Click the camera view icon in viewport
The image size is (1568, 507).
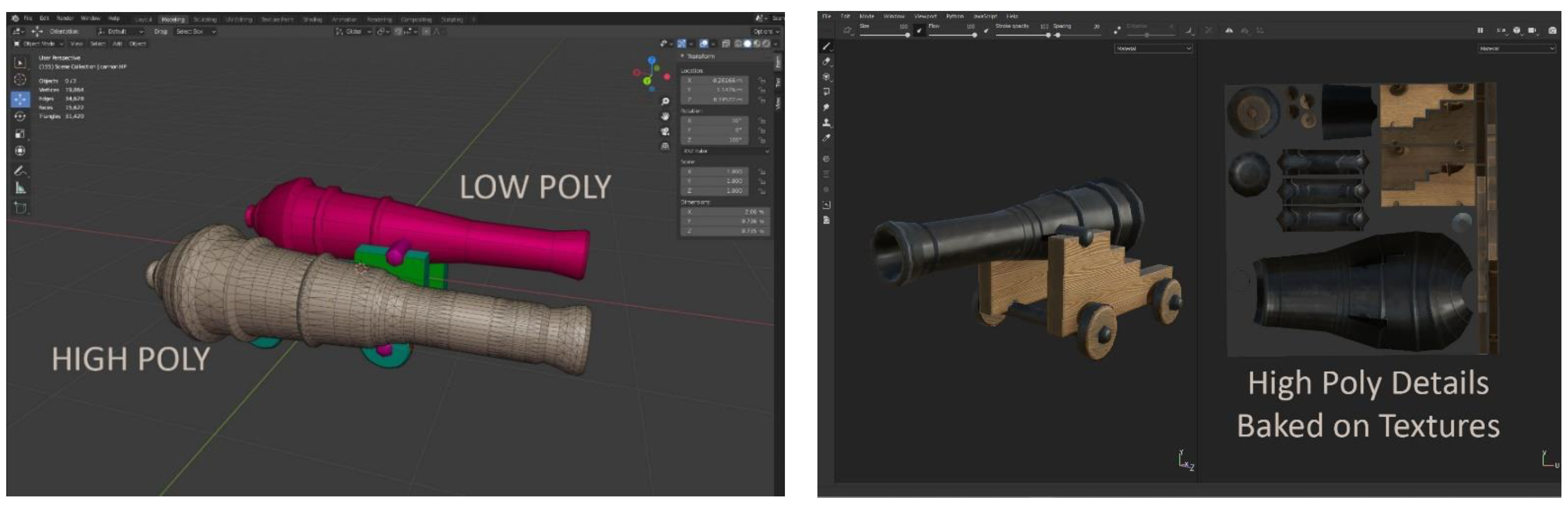[665, 131]
